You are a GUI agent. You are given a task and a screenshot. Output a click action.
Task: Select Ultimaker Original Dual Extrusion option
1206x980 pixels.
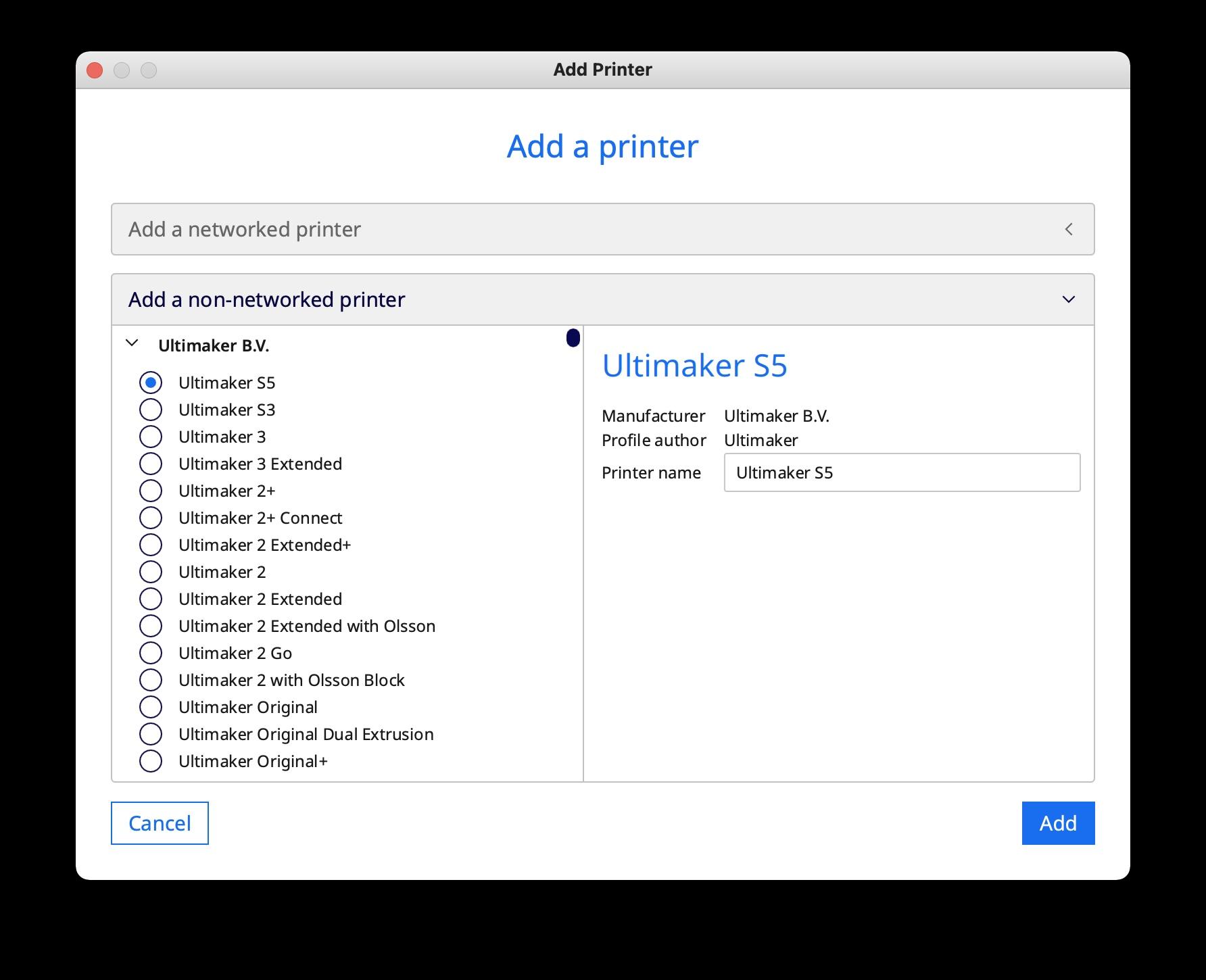pyautogui.click(x=150, y=734)
